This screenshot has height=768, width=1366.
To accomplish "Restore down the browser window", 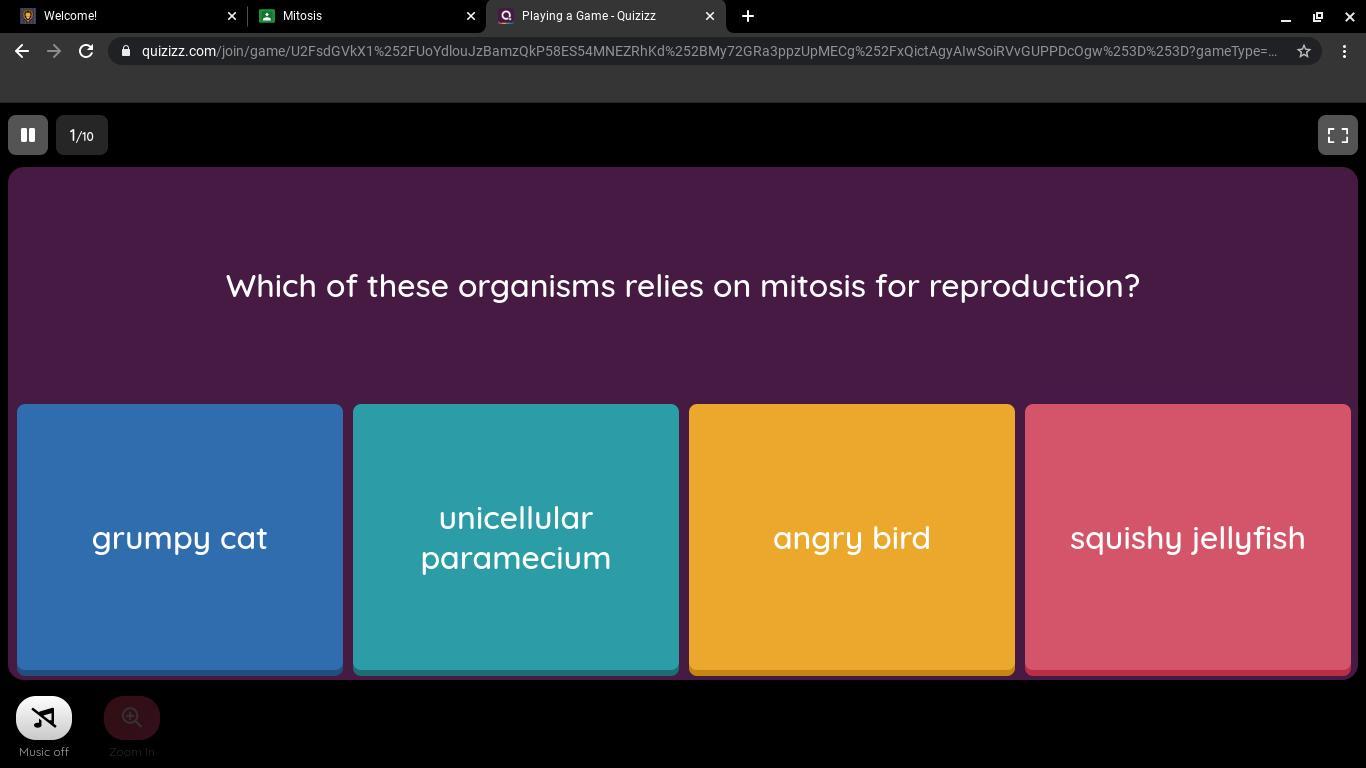I will click(1318, 16).
